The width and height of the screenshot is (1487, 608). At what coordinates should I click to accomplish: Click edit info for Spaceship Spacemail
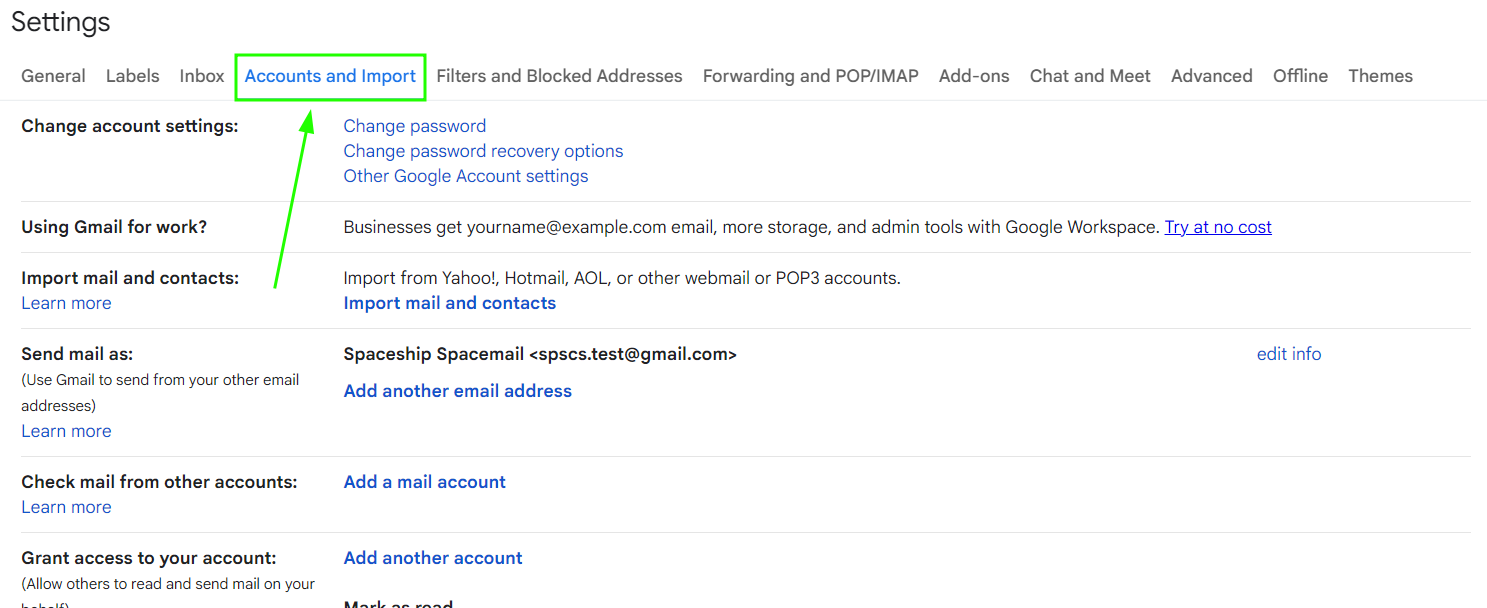pos(1288,354)
